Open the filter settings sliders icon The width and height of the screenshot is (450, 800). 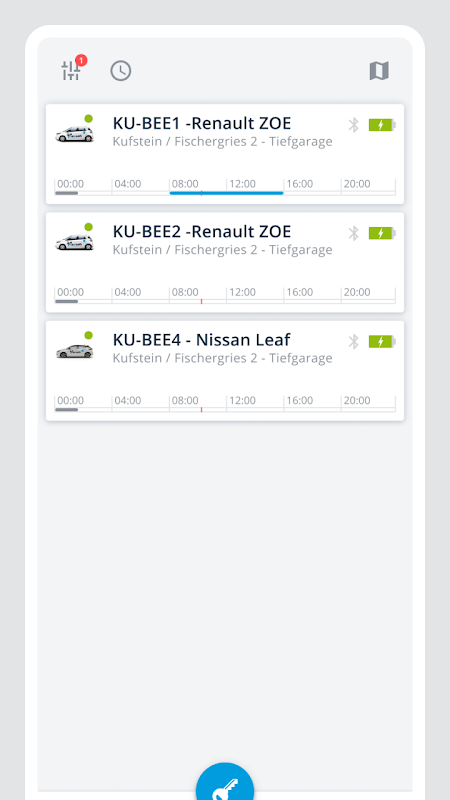pos(71,70)
